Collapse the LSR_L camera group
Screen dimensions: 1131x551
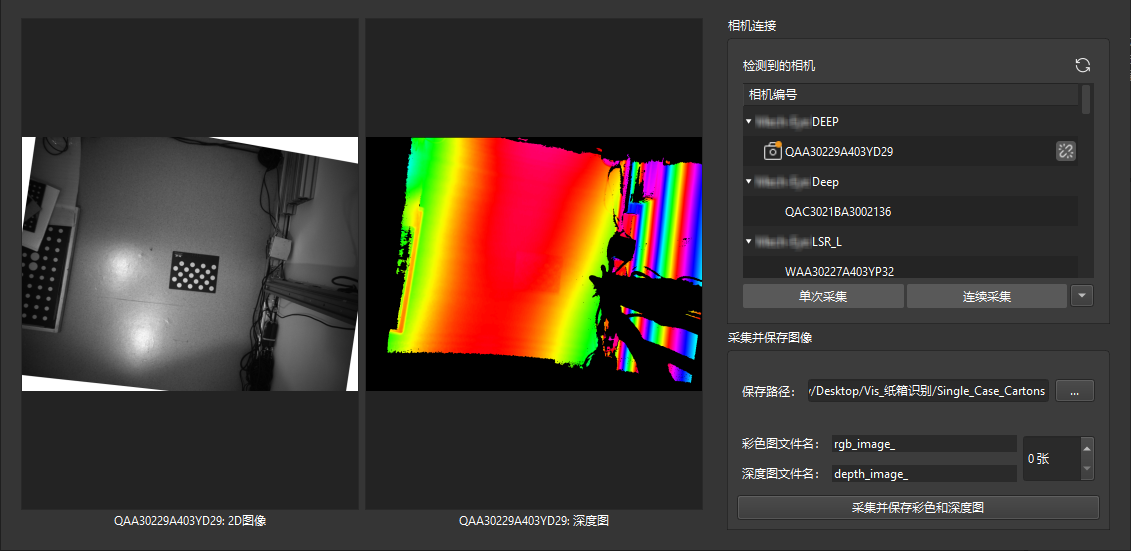point(749,241)
